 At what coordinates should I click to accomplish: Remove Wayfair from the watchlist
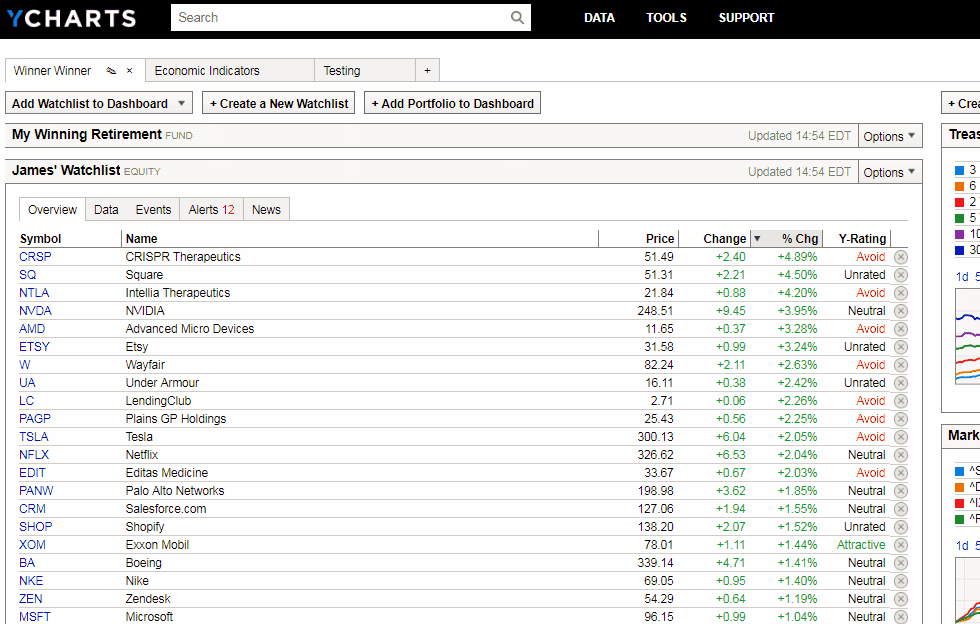point(901,365)
